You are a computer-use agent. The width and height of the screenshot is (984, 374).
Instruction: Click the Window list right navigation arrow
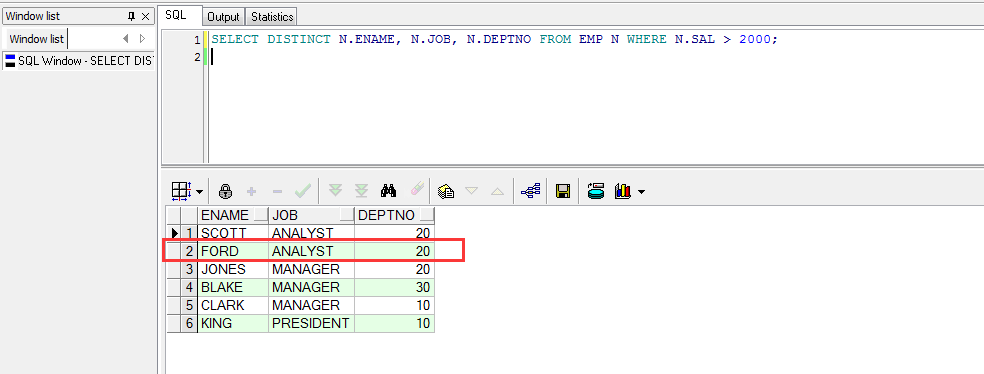tap(142, 38)
